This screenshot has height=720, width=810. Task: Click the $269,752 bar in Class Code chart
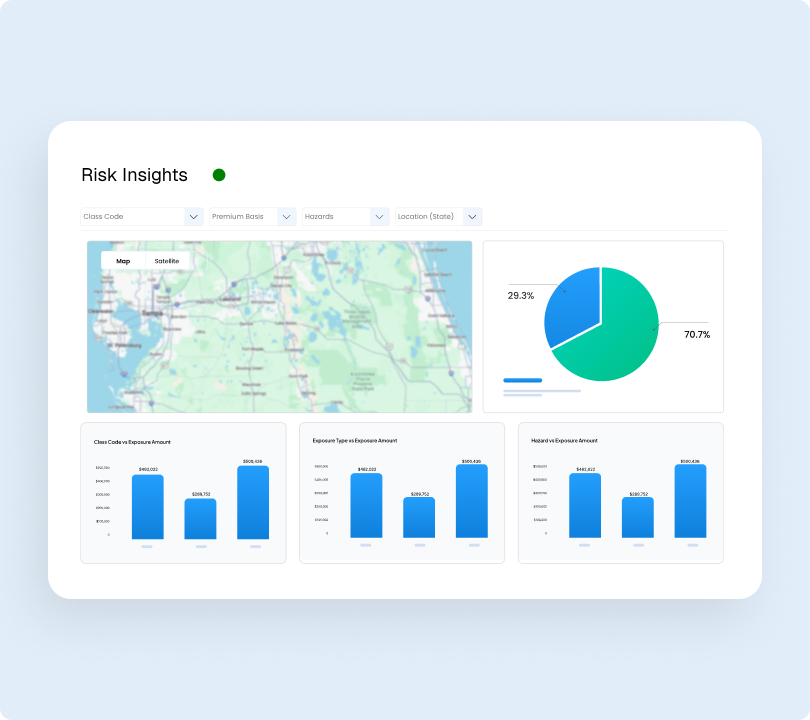click(x=200, y=520)
